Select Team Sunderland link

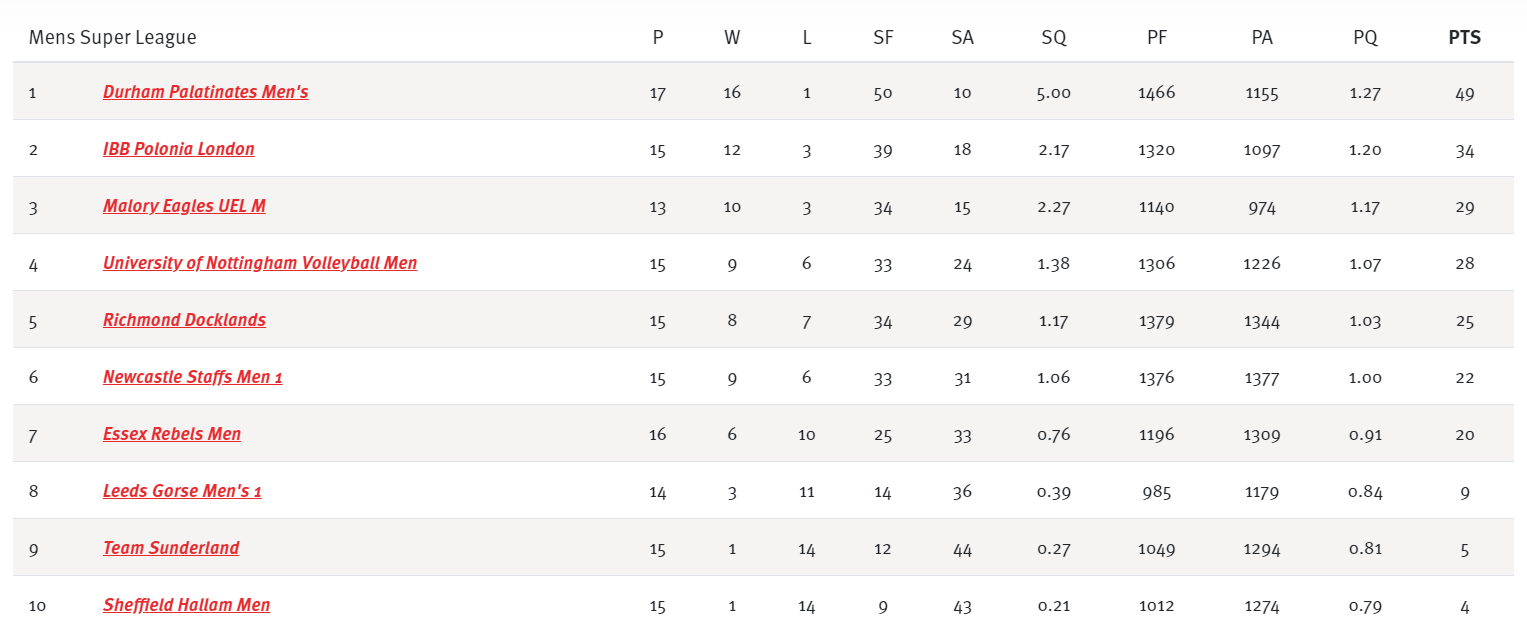[x=171, y=548]
